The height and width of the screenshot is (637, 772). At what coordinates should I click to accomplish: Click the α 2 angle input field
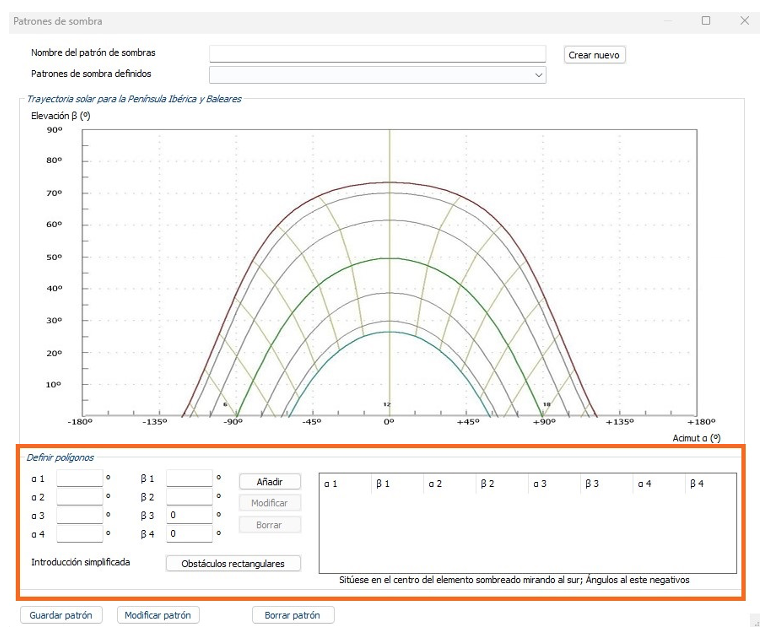click(x=80, y=497)
